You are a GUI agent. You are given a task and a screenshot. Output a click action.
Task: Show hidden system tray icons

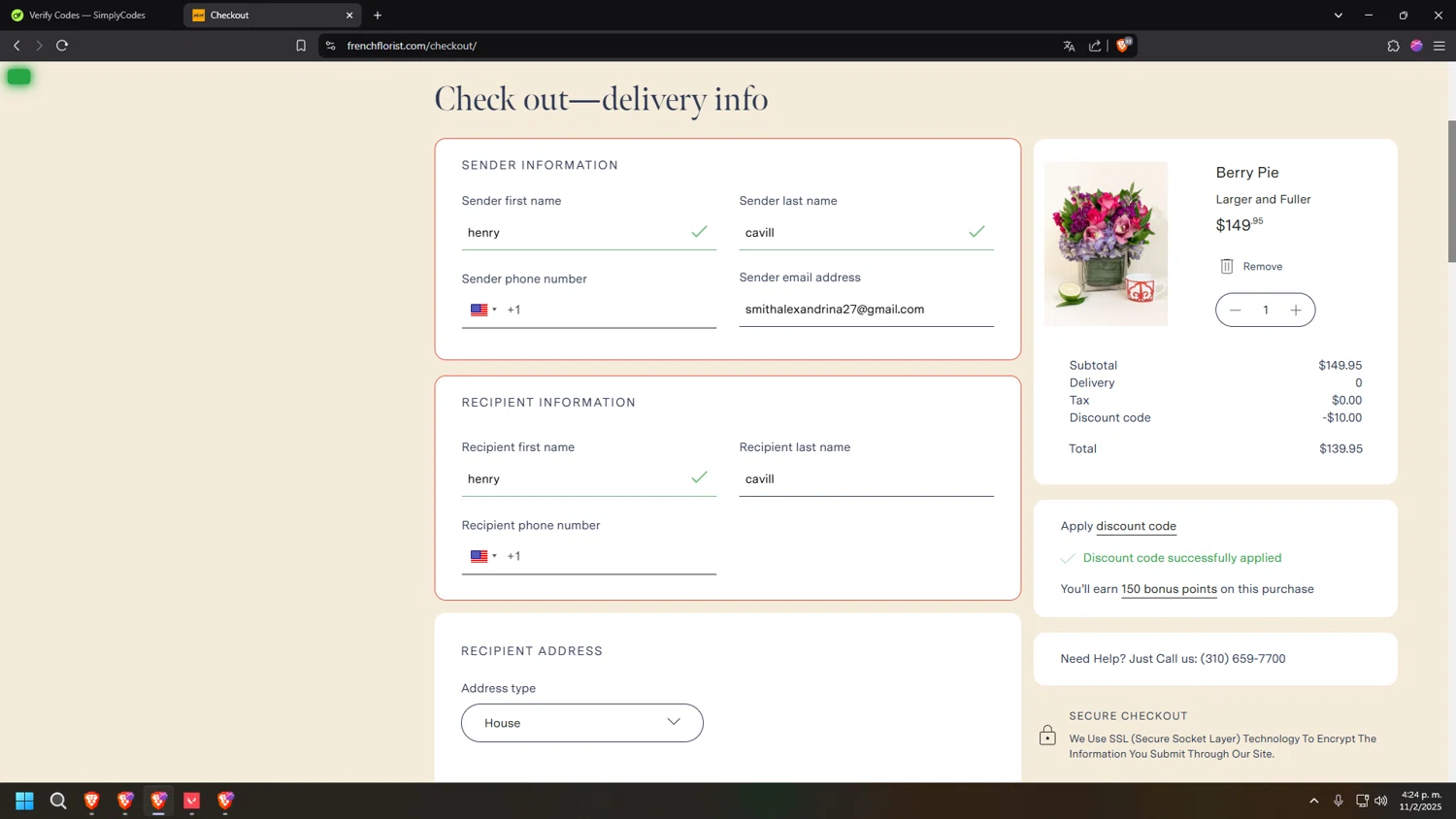coord(1314,801)
